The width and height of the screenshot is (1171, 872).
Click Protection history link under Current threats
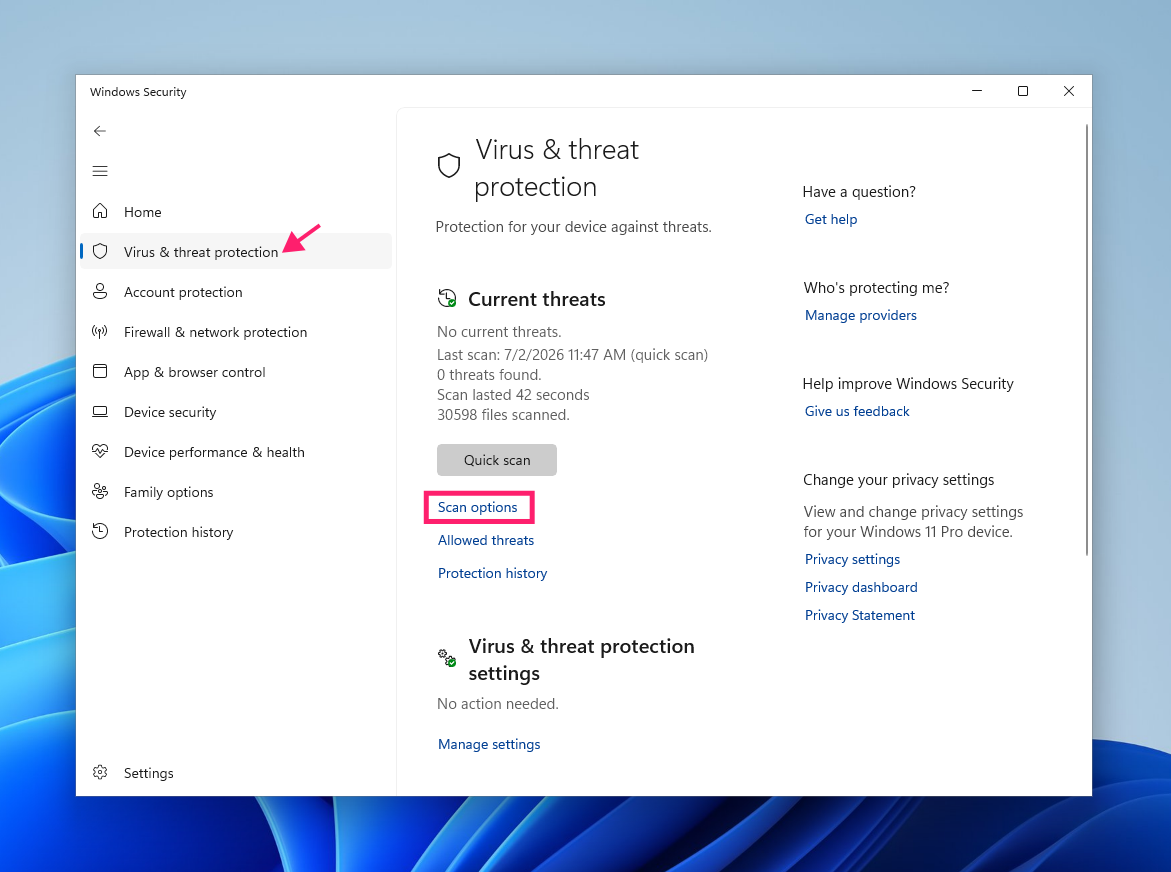point(492,573)
